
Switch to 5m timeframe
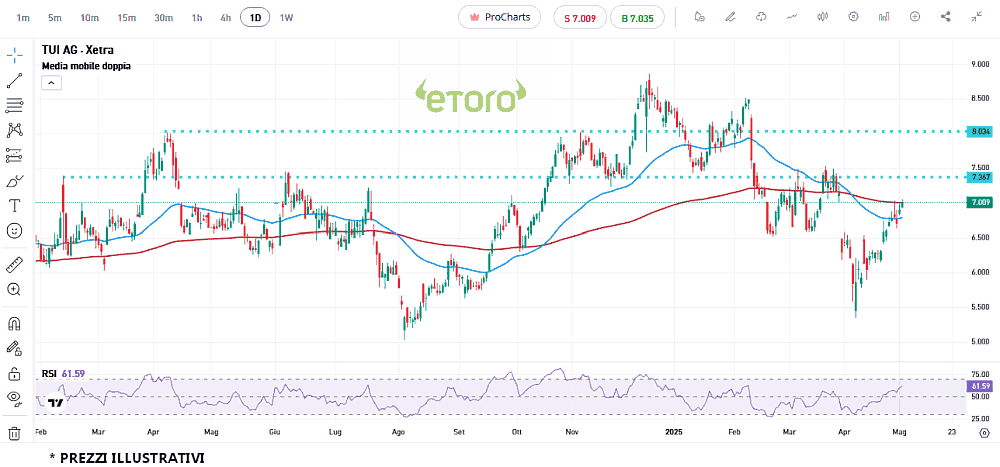(x=55, y=18)
